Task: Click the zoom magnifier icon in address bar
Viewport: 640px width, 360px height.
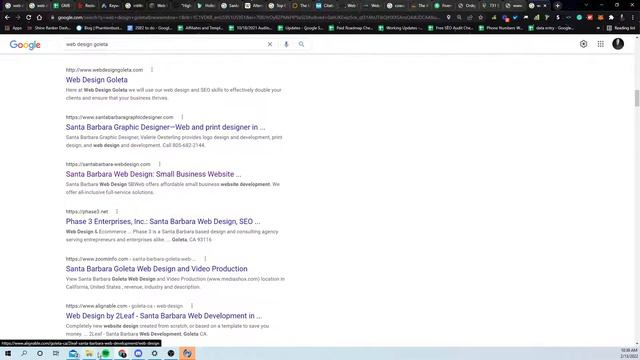Action: [x=459, y=18]
